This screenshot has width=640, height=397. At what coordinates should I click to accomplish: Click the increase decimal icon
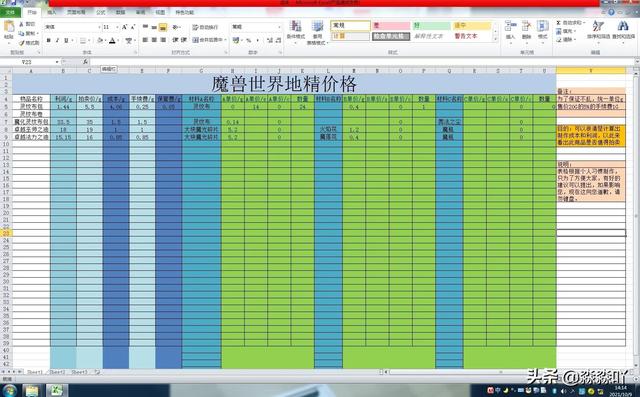click(x=269, y=40)
